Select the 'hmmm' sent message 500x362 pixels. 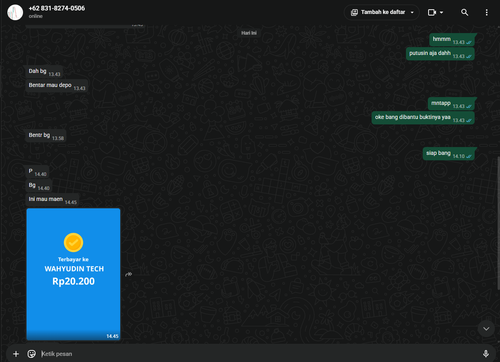click(x=452, y=40)
